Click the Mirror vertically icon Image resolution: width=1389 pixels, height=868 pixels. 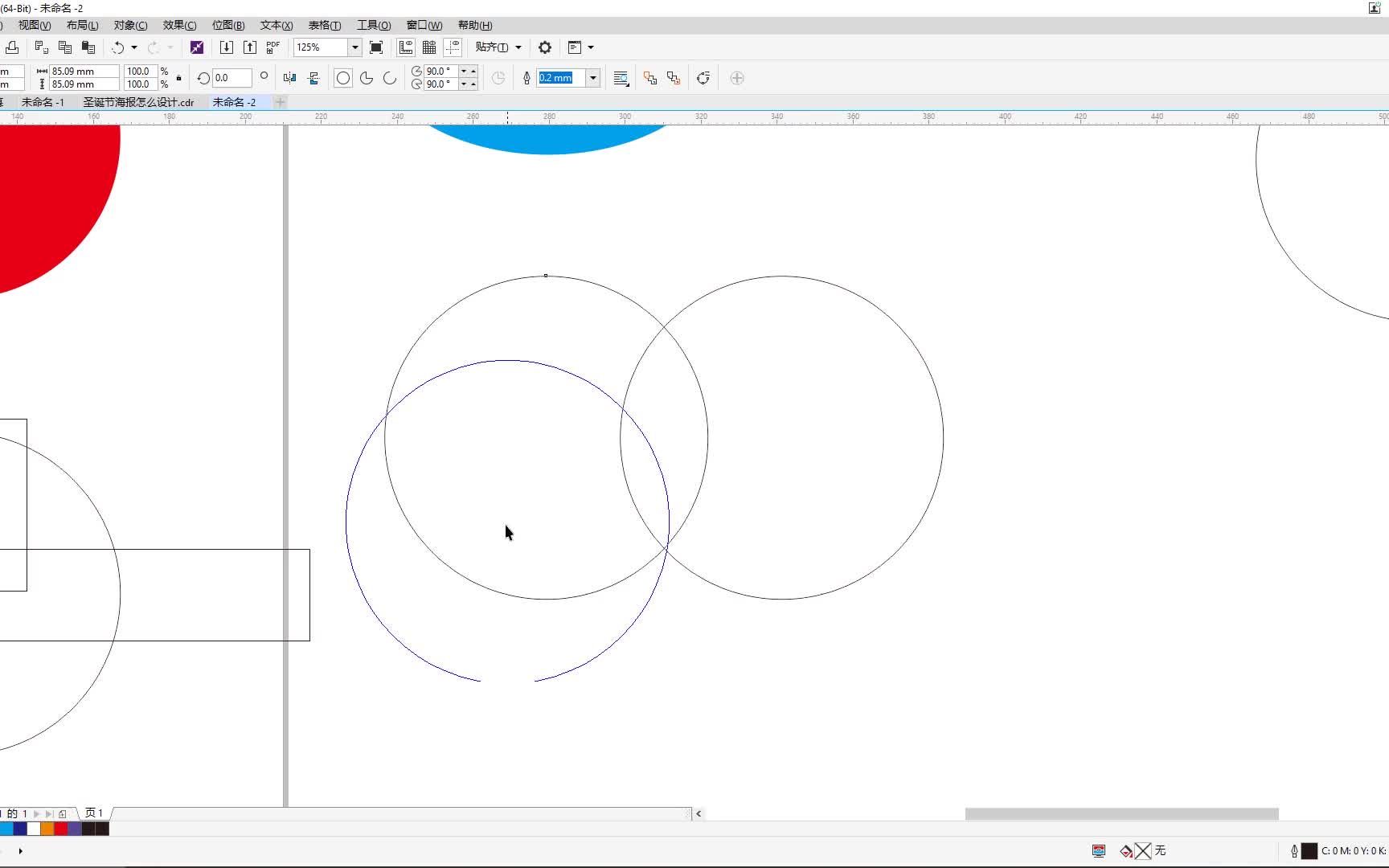[313, 78]
